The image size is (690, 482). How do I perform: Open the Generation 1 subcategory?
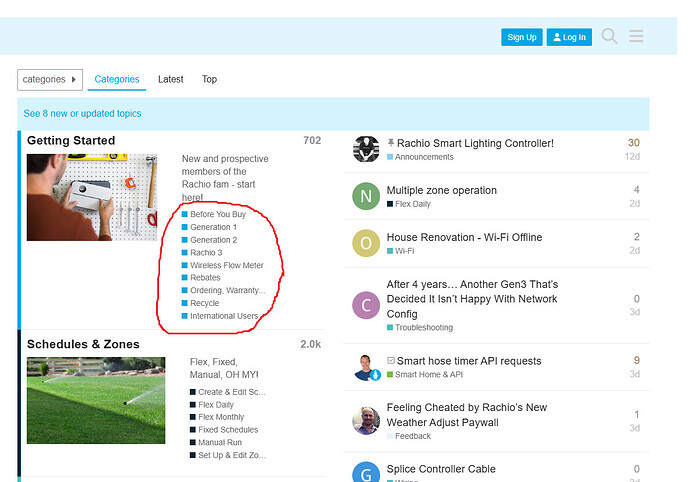213,227
